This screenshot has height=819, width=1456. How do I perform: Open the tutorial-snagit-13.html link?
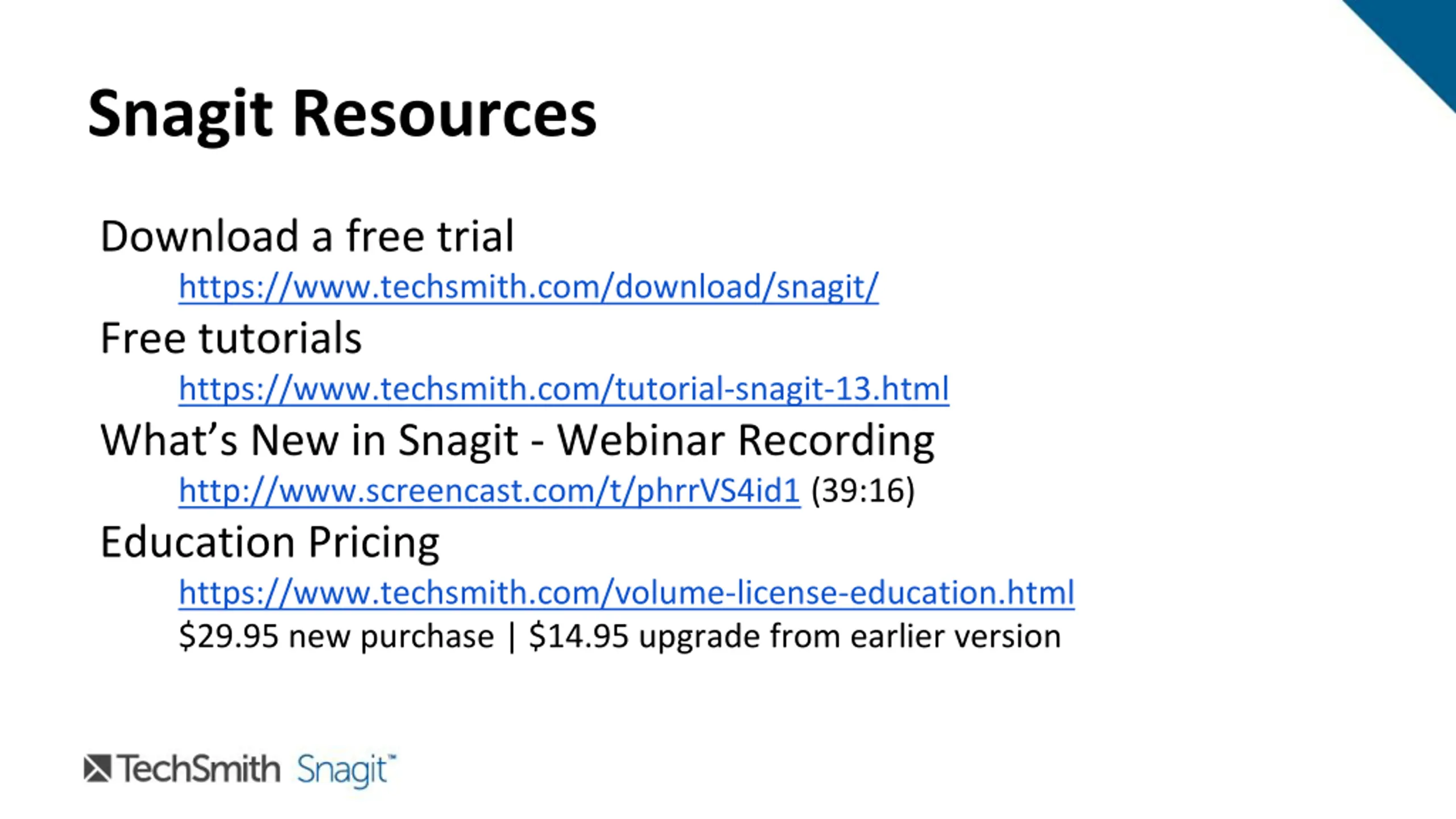[x=564, y=389]
